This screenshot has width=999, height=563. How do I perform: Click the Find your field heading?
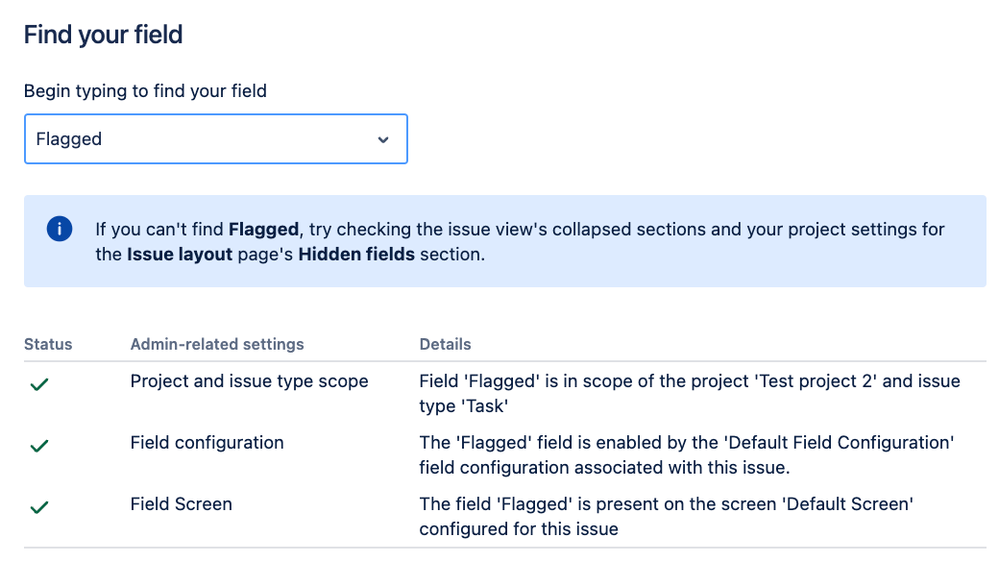103,34
